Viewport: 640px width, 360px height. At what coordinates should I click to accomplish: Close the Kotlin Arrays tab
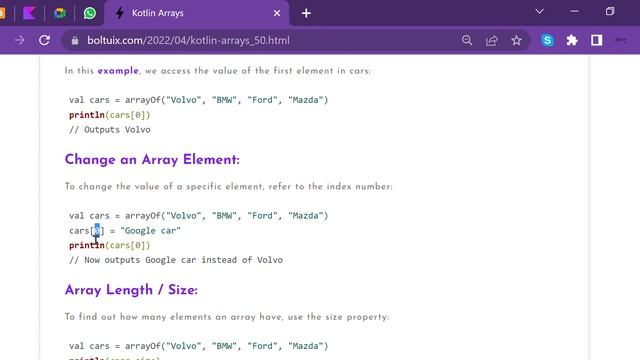[277, 13]
